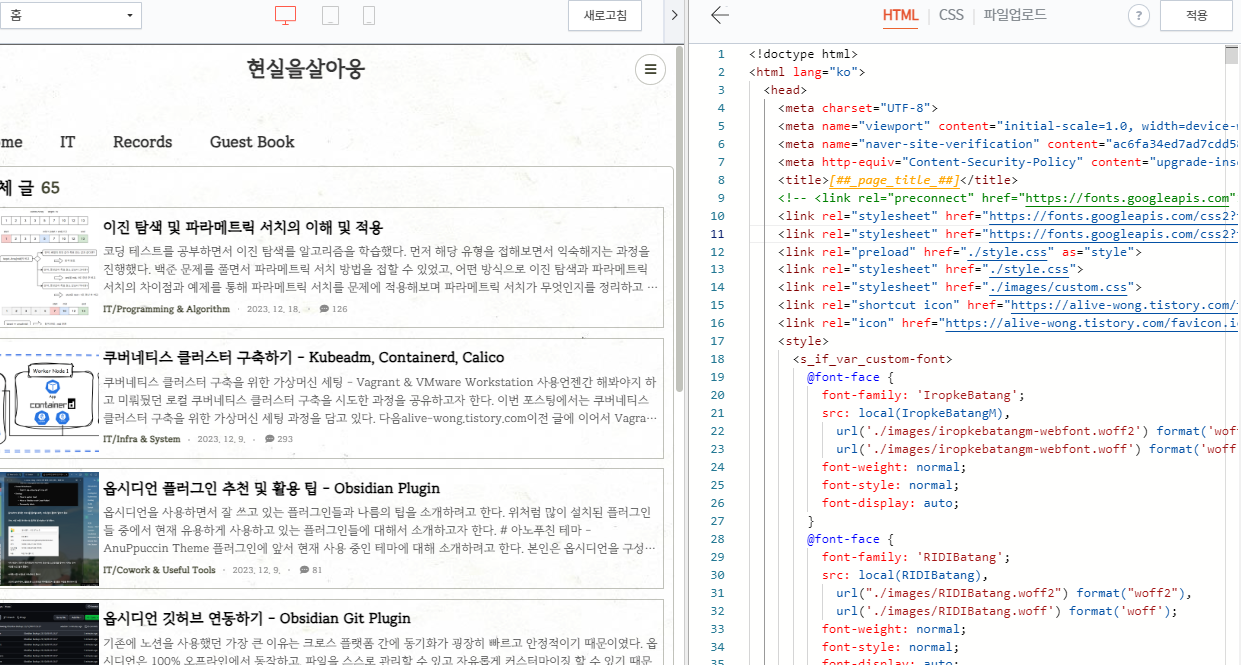Open category IT/Cowork & Useful Tools
1241x665 pixels.
[159, 570]
